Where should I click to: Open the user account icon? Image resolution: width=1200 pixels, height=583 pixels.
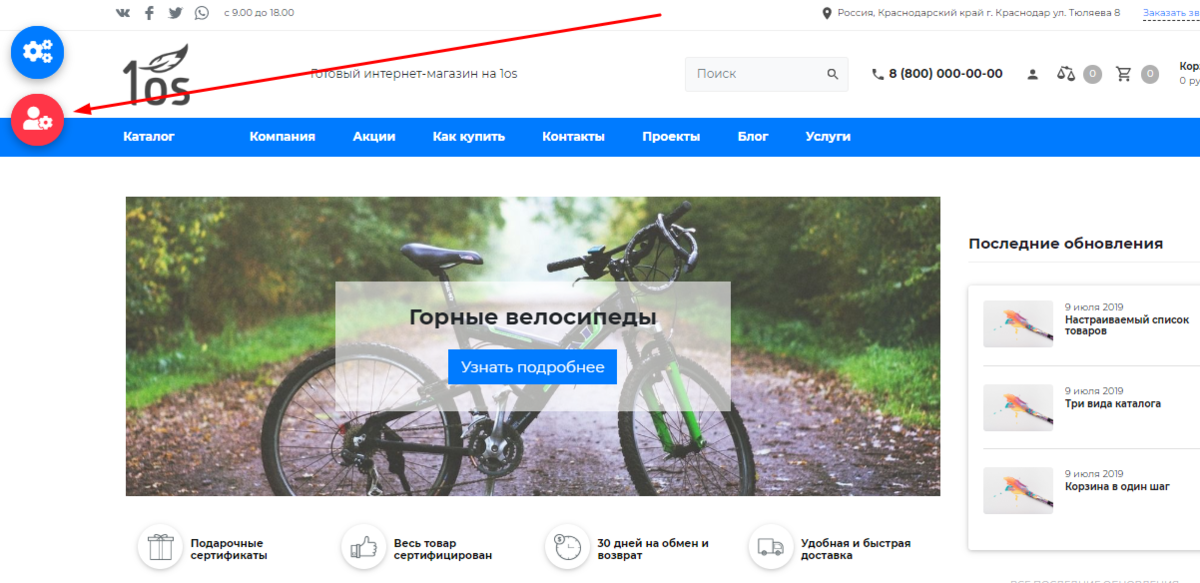coord(1034,74)
